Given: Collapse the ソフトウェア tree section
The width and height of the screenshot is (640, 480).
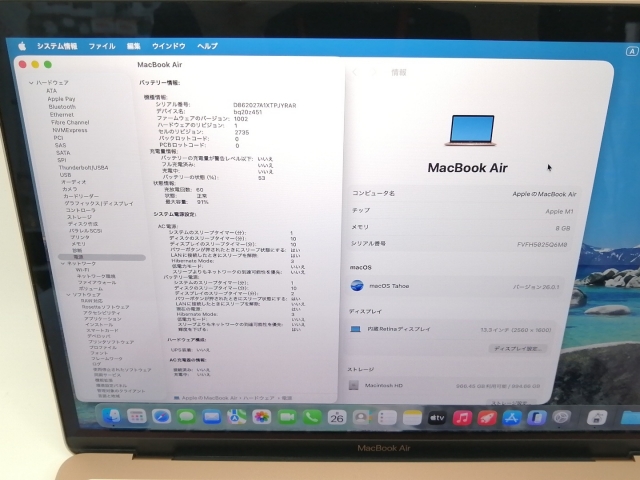Looking at the screenshot, I should tap(68, 294).
